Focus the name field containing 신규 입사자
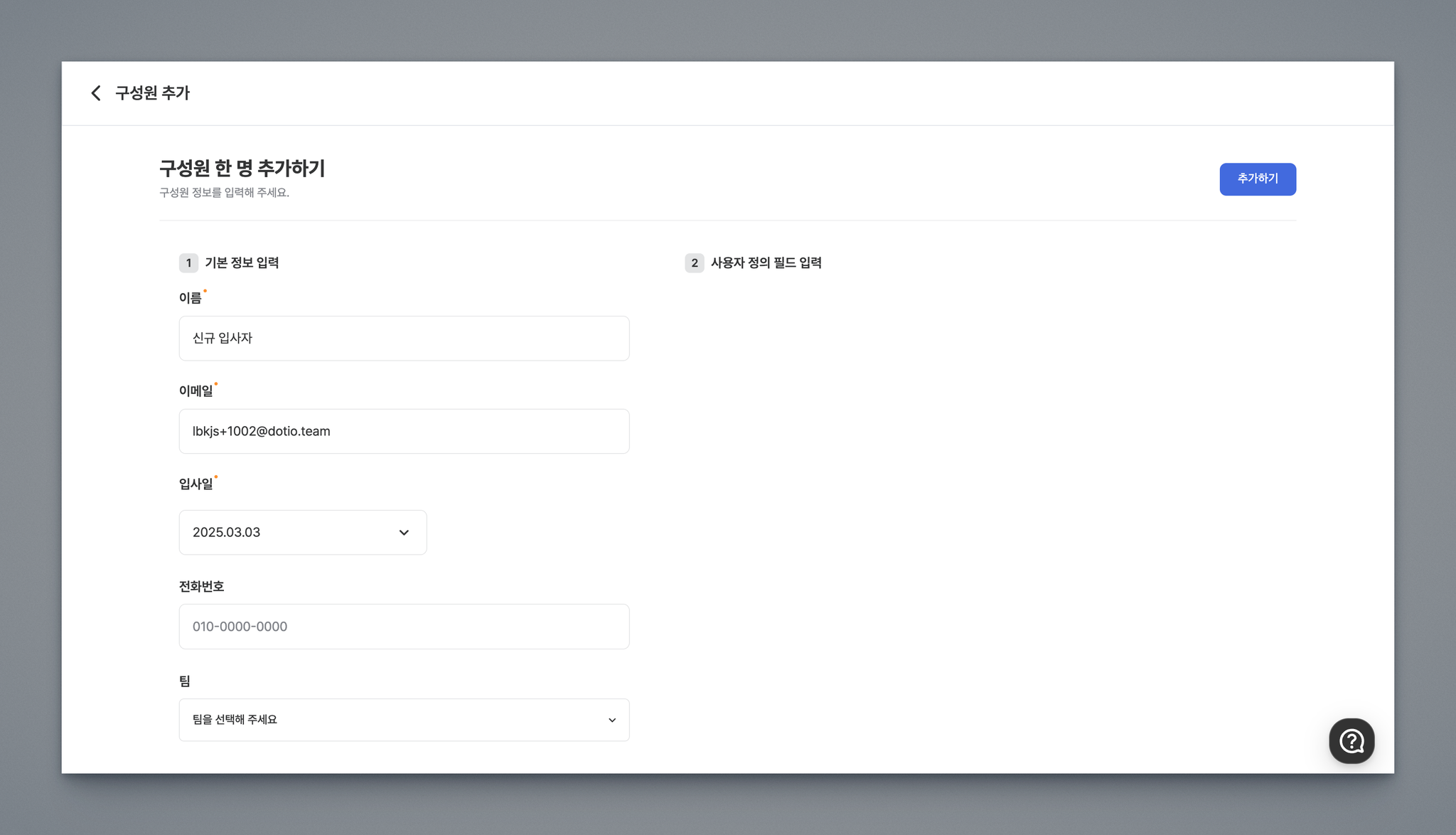 point(404,339)
